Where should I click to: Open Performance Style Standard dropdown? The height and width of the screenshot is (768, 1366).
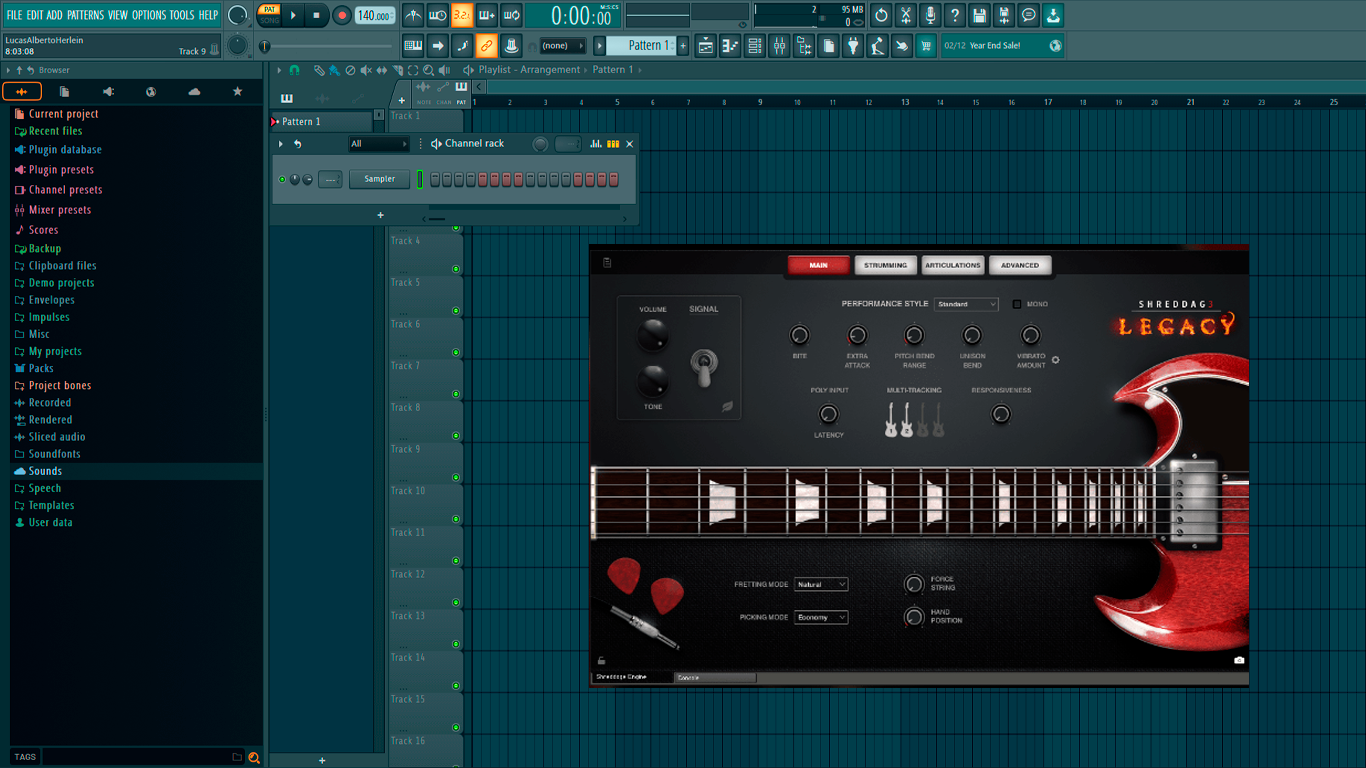(x=966, y=304)
